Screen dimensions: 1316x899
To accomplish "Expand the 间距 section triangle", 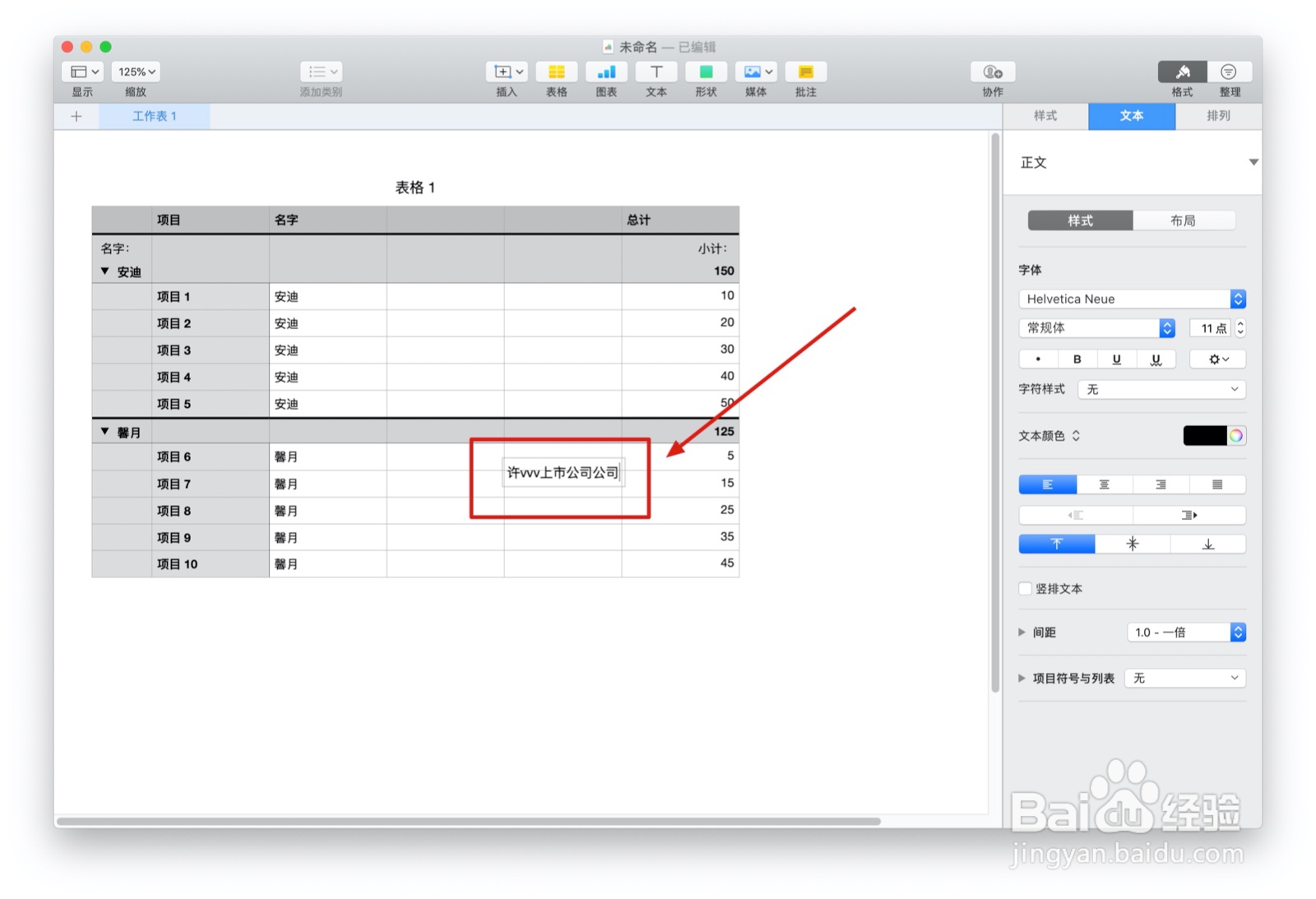I will [x=1022, y=632].
